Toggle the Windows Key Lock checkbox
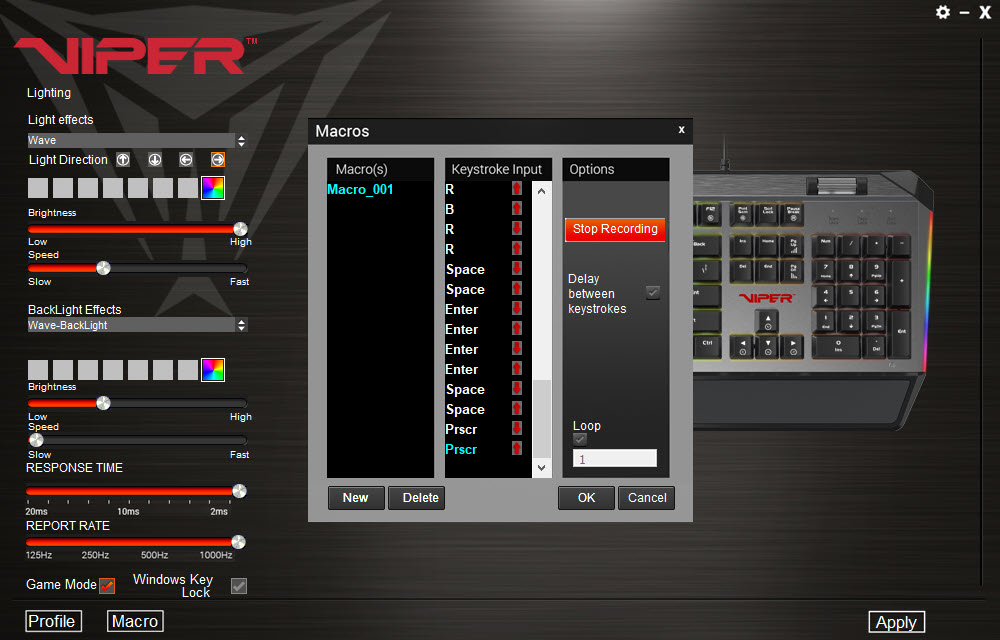The image size is (1000, 640). click(239, 586)
